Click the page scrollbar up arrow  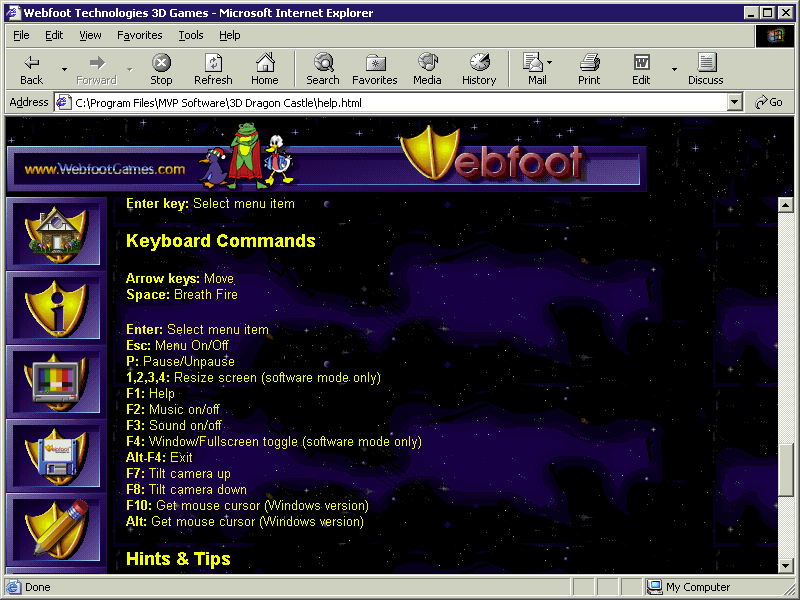coord(786,206)
